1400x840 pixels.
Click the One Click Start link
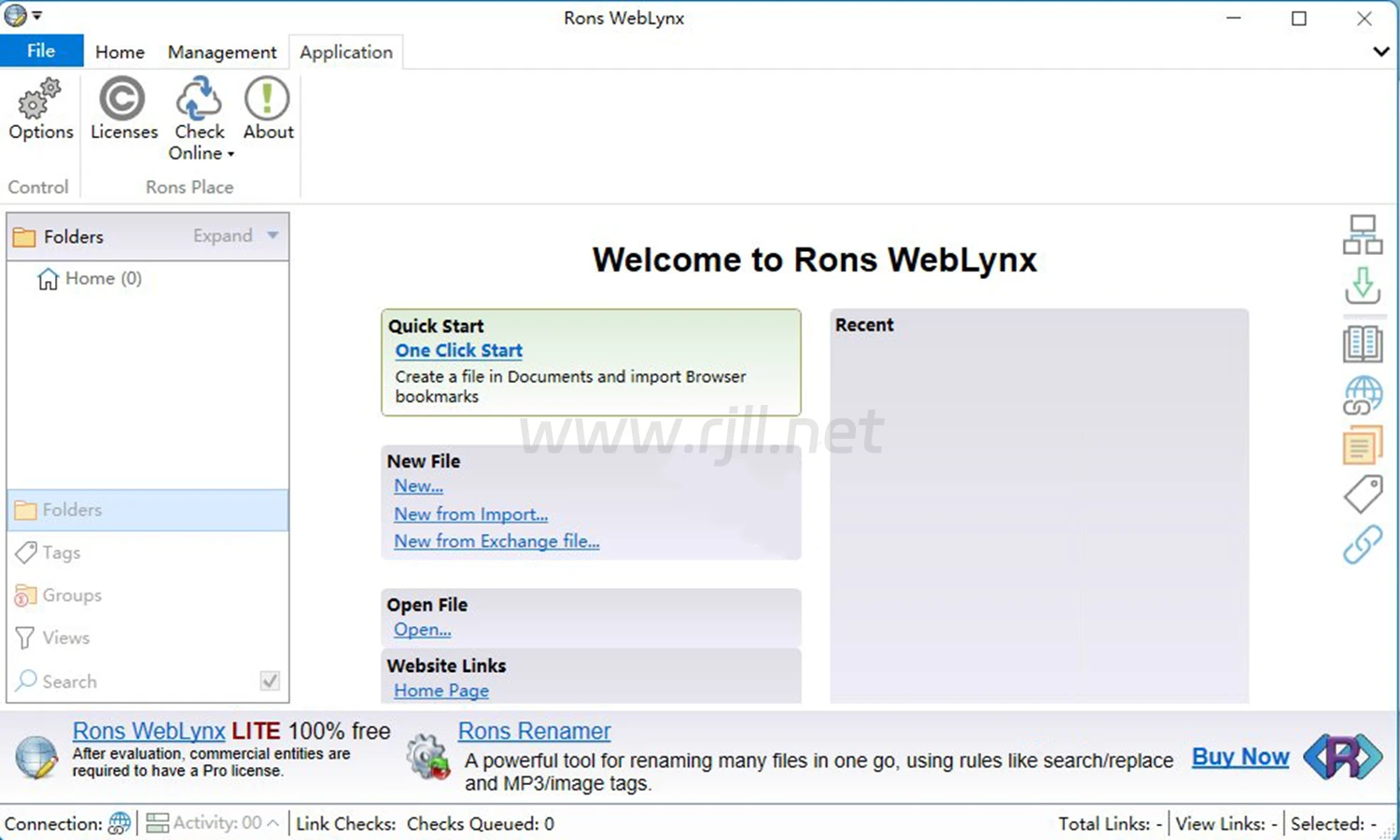(x=458, y=351)
